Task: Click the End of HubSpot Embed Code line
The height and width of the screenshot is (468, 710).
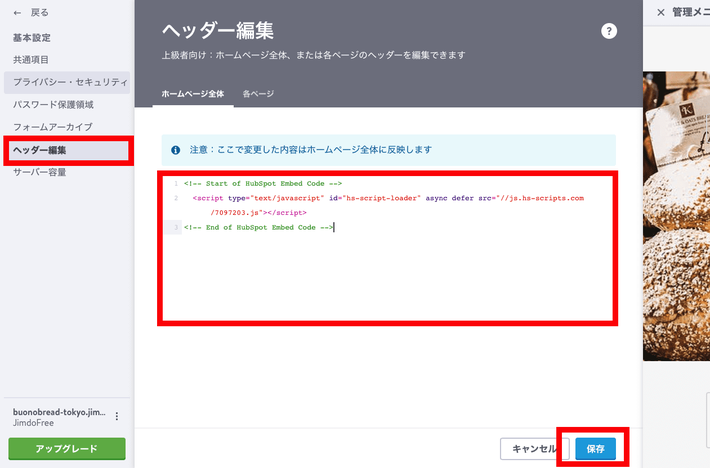Action: click(x=259, y=228)
